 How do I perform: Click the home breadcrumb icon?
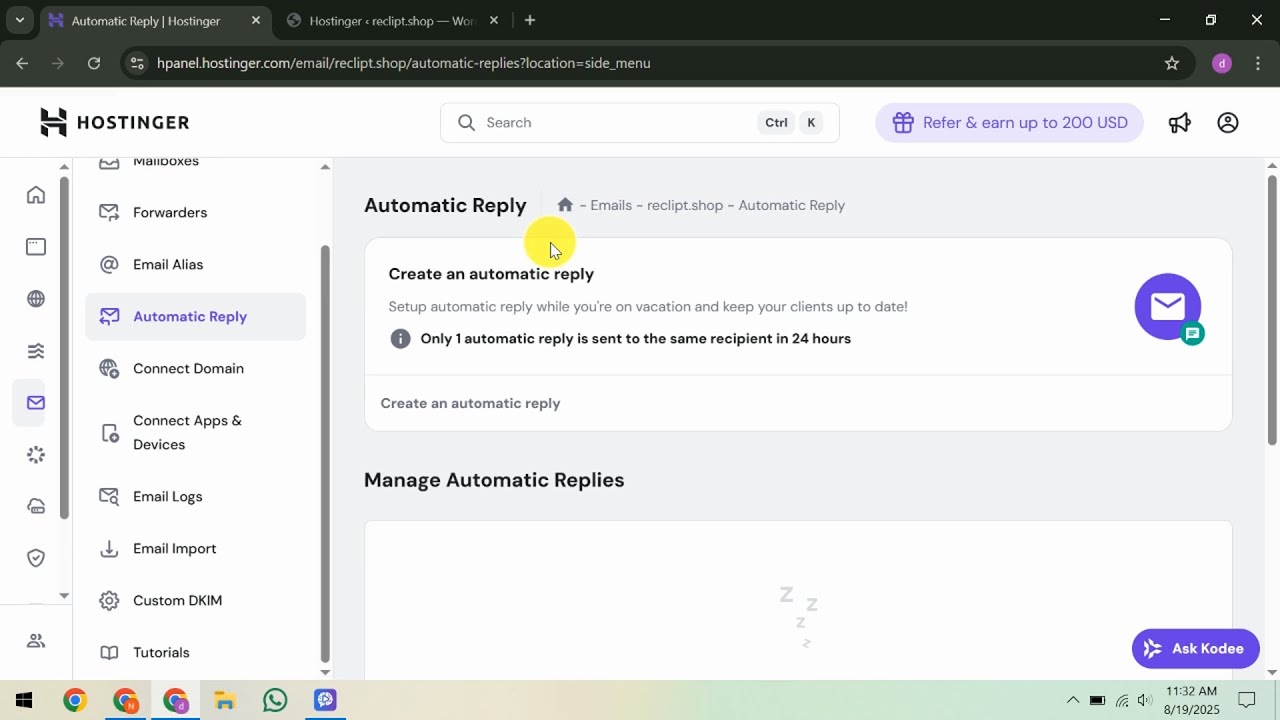(x=565, y=204)
